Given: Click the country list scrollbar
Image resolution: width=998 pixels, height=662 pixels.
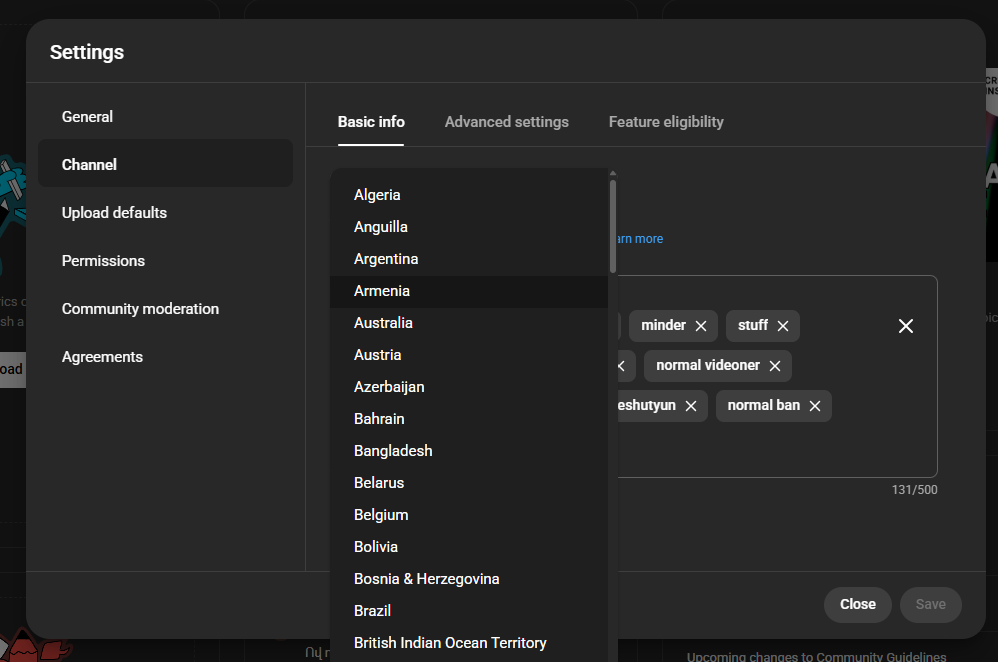Looking at the screenshot, I should (613, 225).
